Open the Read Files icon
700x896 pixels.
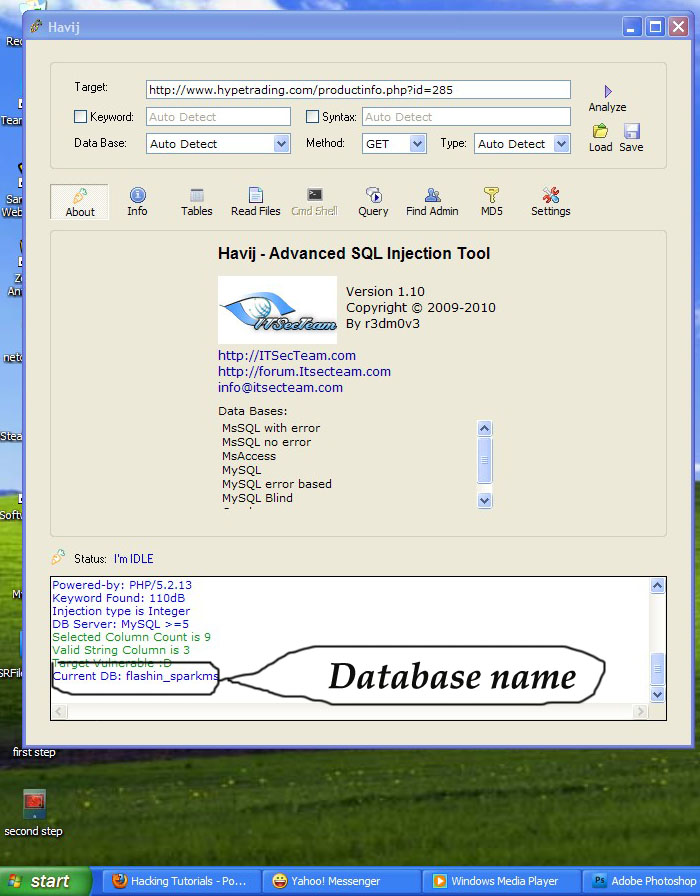click(x=256, y=195)
